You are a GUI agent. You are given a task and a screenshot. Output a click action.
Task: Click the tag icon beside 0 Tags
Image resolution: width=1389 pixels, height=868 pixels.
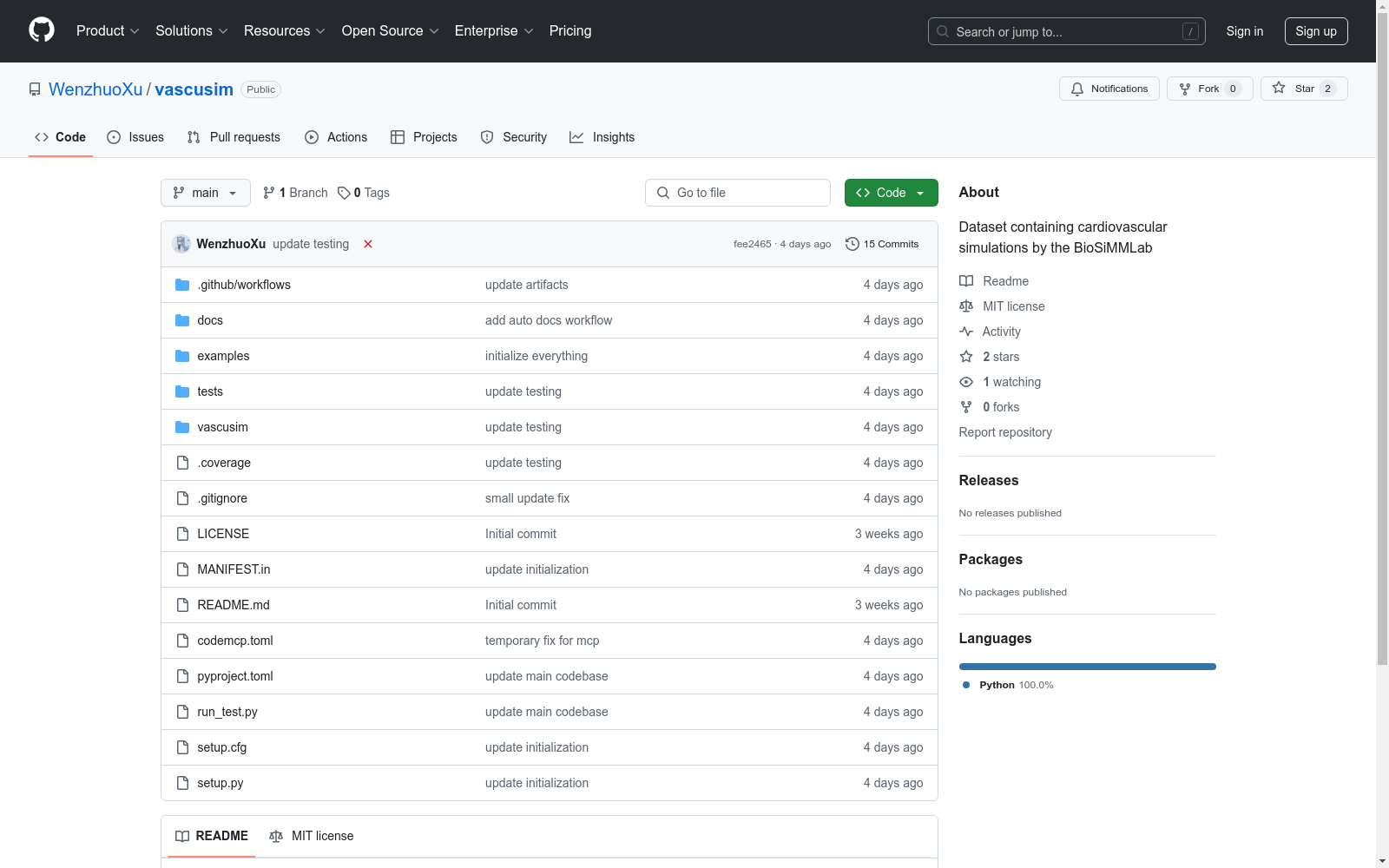click(344, 193)
